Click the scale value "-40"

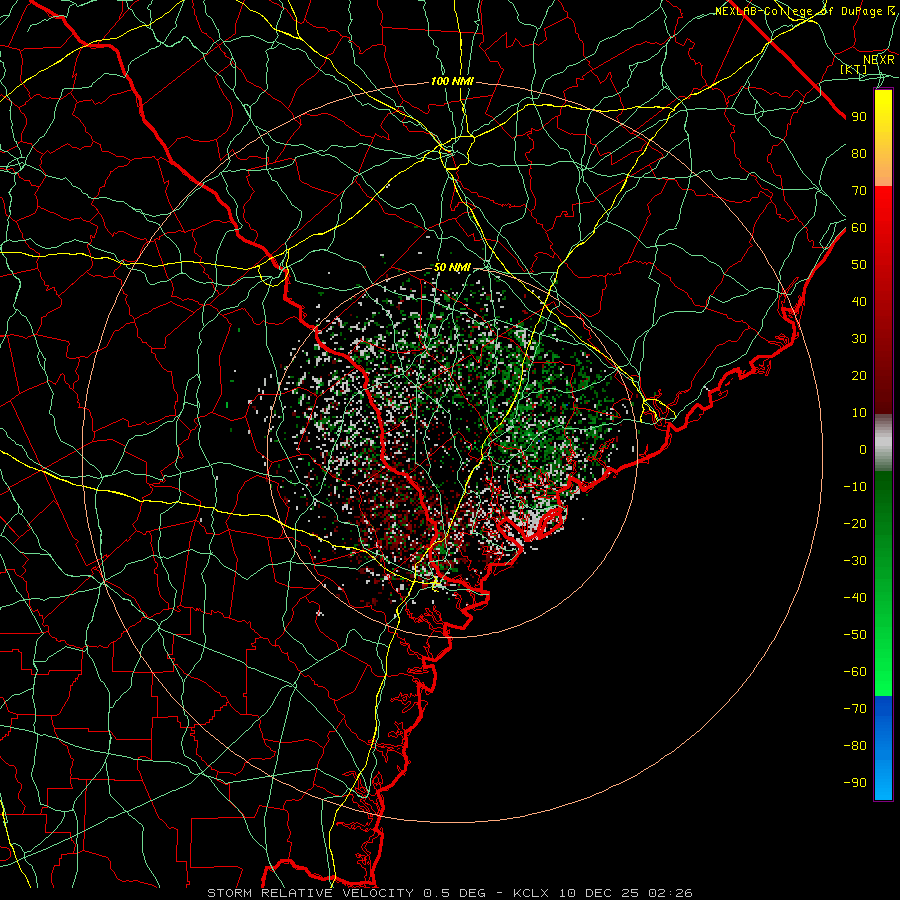[855, 598]
